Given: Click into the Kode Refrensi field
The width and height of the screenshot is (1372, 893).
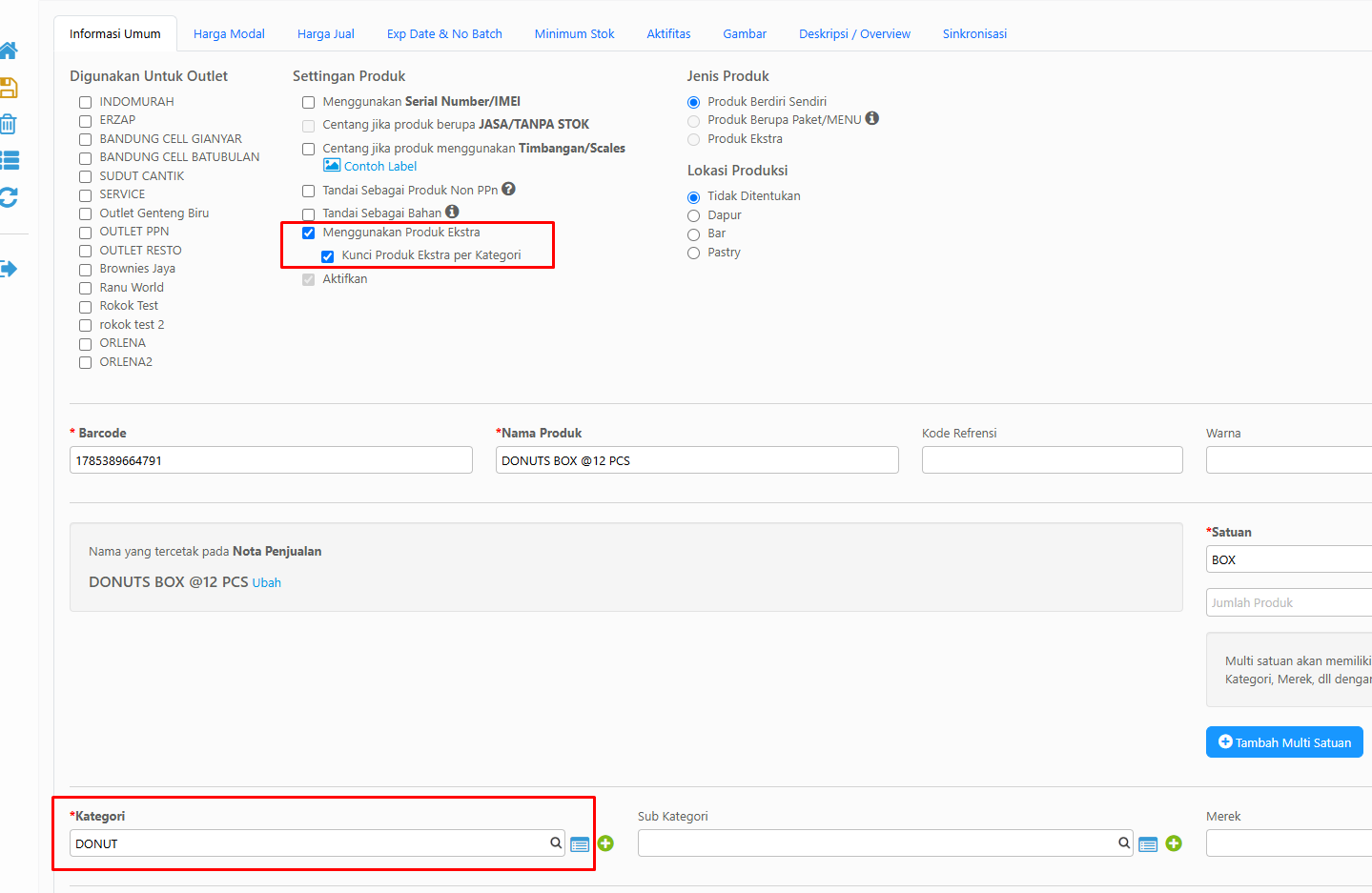Looking at the screenshot, I should coord(1053,460).
